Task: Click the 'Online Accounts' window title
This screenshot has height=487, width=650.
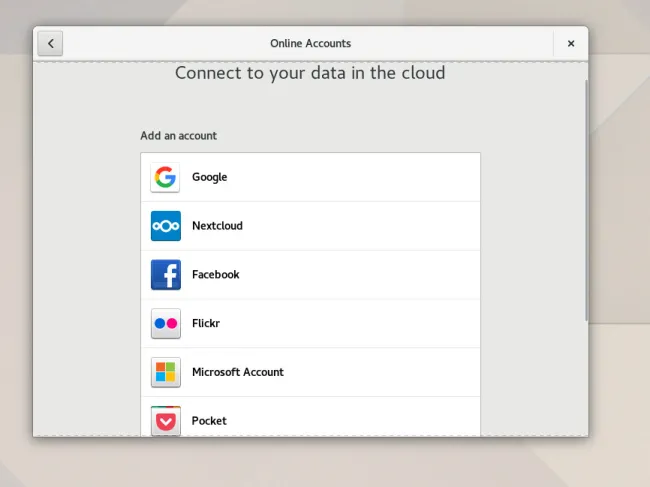Action: (x=310, y=43)
